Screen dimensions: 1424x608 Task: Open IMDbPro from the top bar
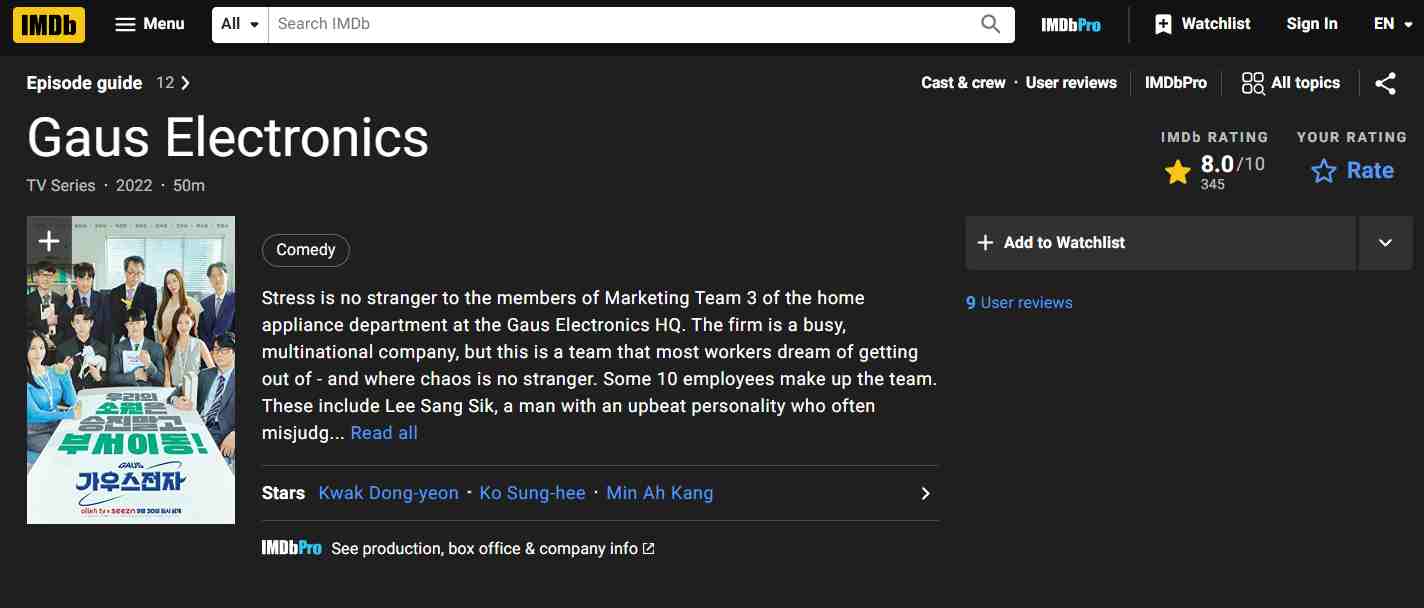click(1071, 24)
